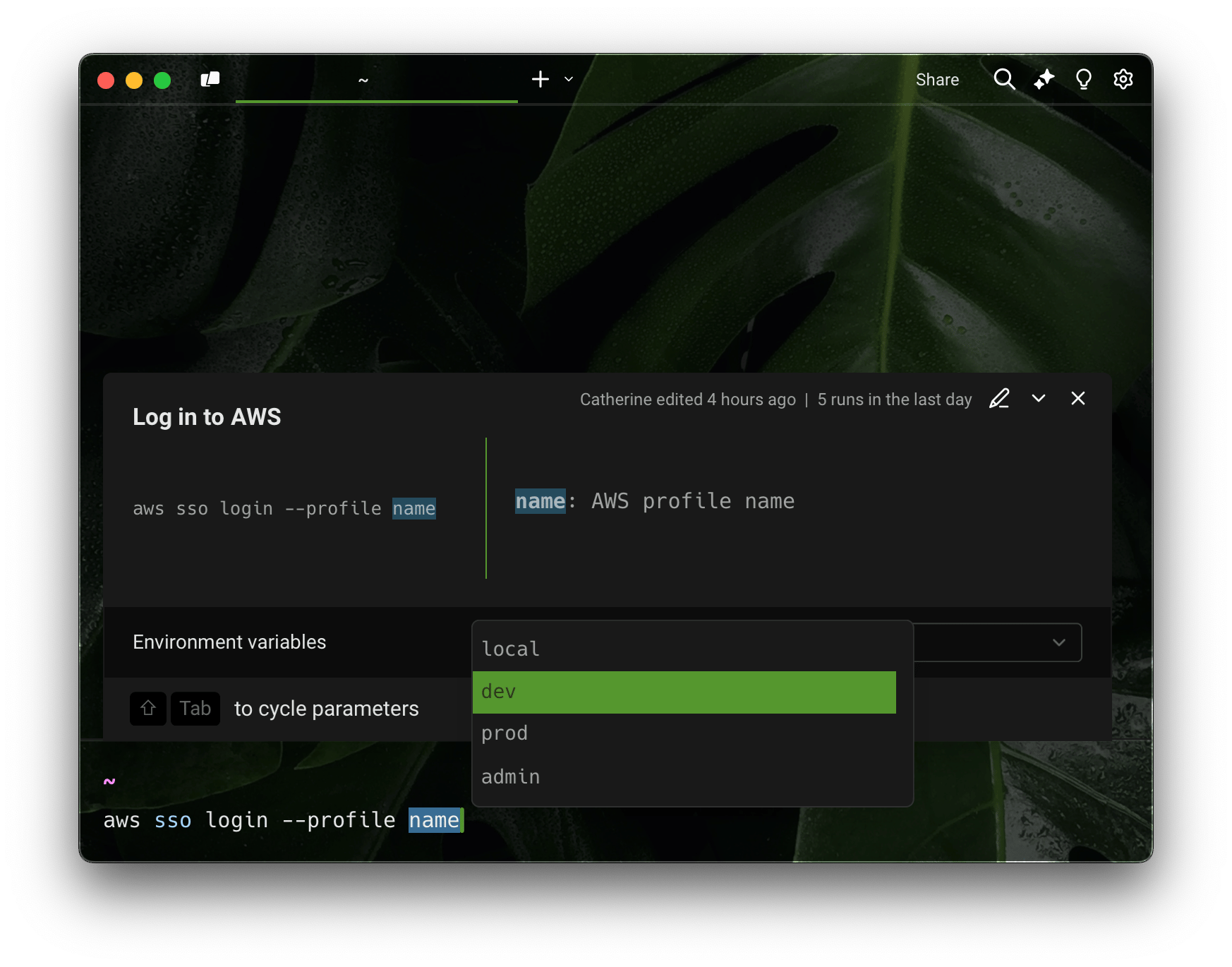Click the Shift key hint icon

click(148, 709)
